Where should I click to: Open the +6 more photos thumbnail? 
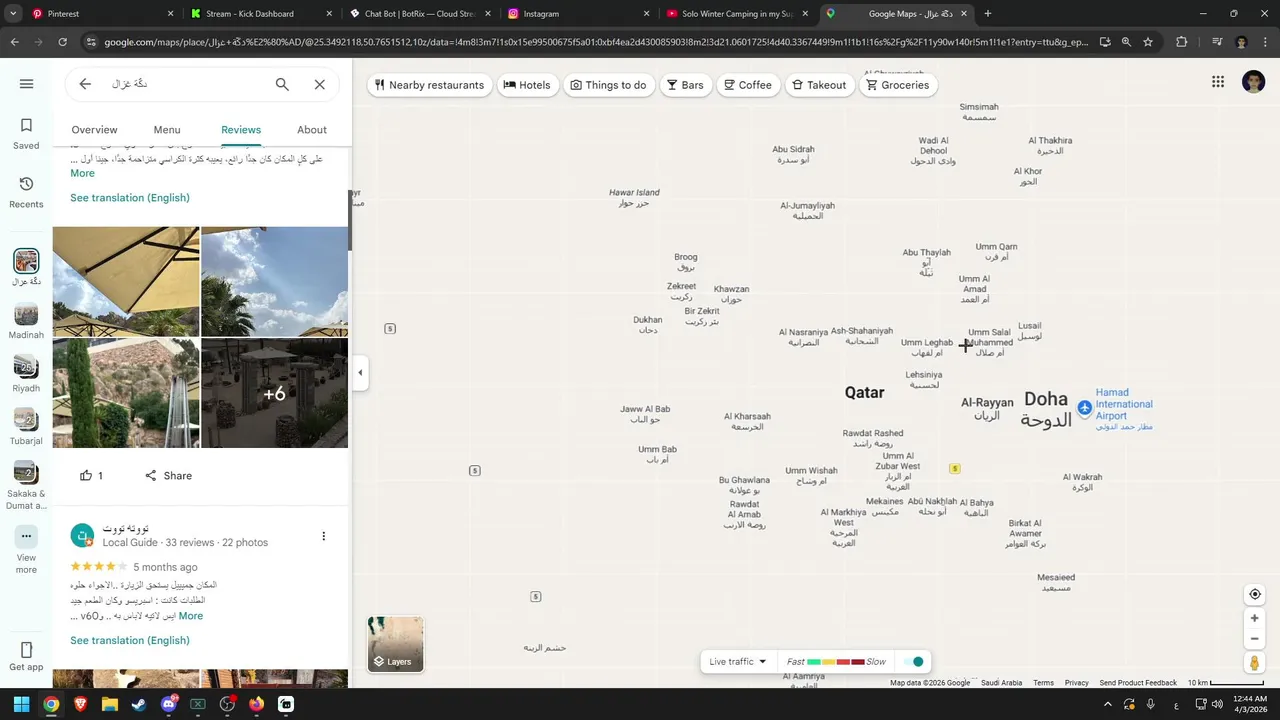[x=274, y=393]
